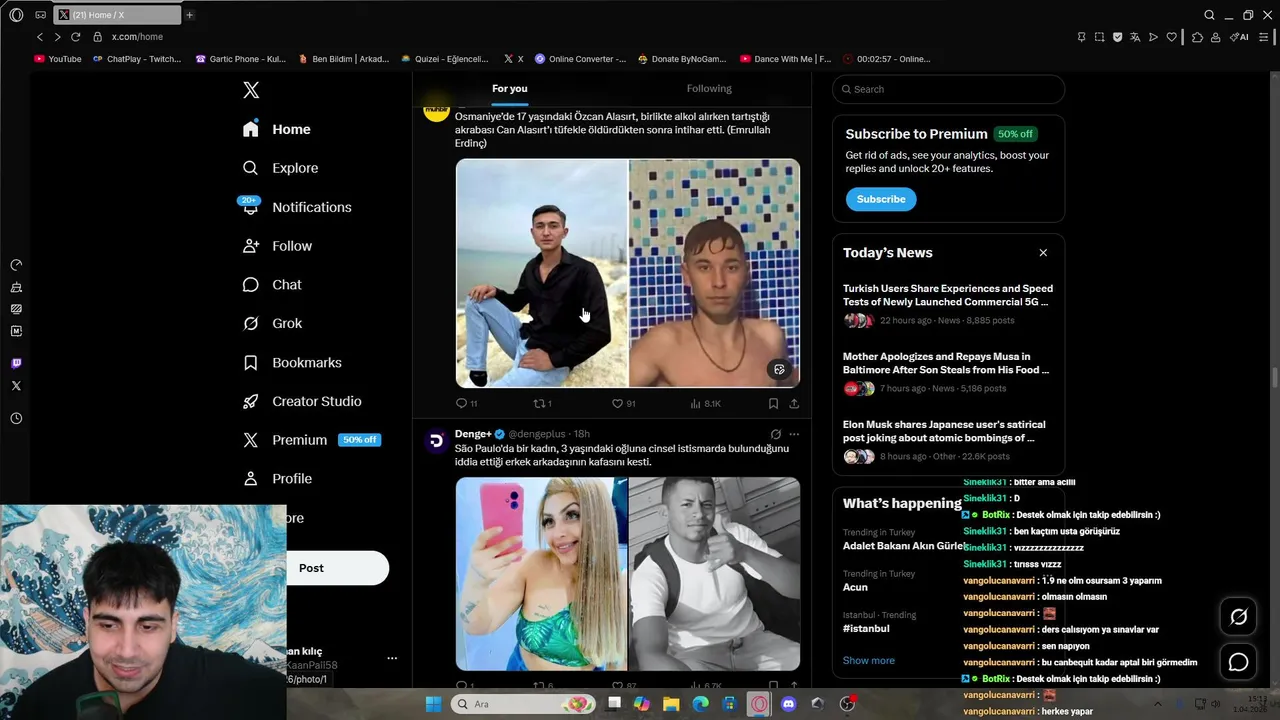This screenshot has width=1280, height=720.
Task: Click the Grok icon on the Denge+ post
Action: [x=775, y=434]
